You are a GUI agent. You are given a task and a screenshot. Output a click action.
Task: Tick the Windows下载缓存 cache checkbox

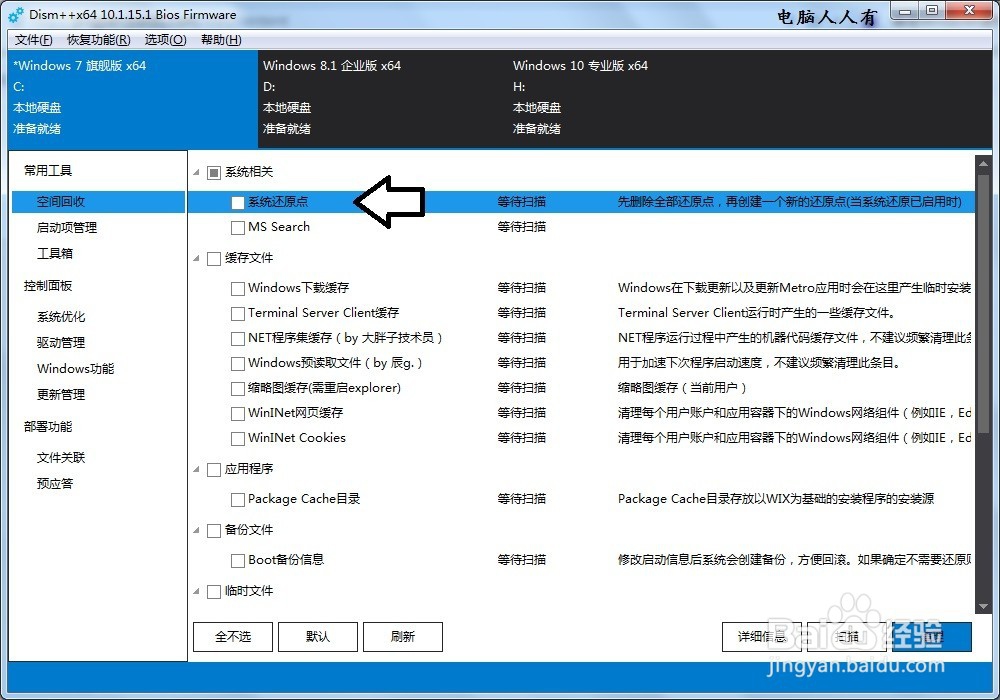click(237, 287)
